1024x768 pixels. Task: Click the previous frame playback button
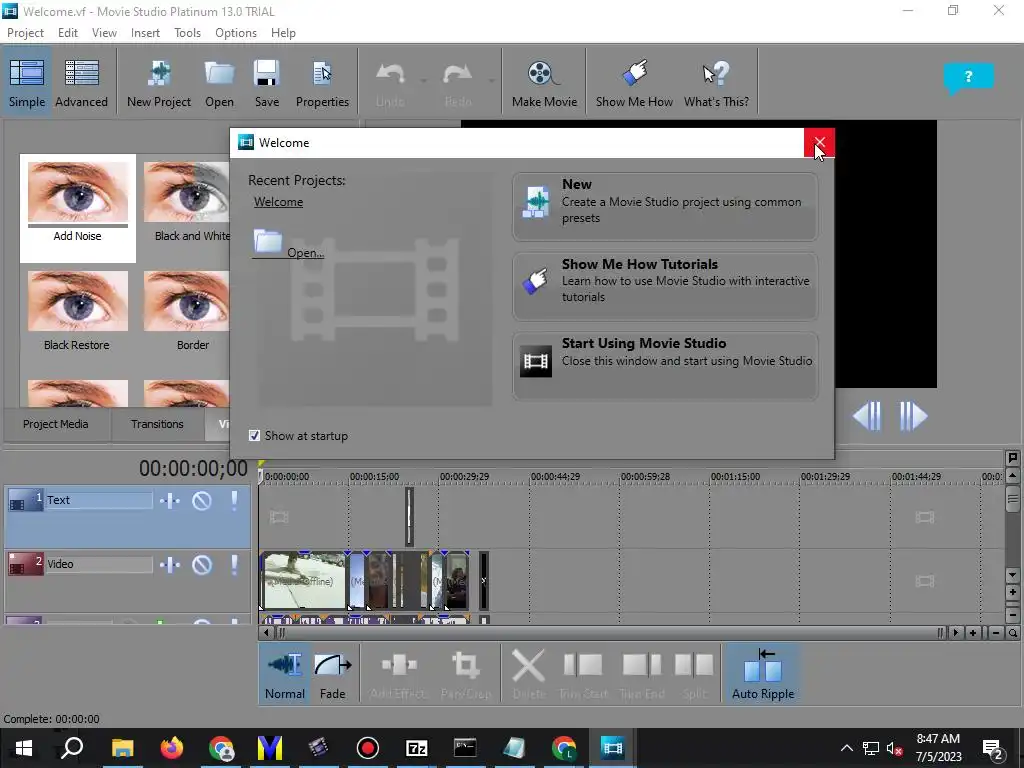867,416
